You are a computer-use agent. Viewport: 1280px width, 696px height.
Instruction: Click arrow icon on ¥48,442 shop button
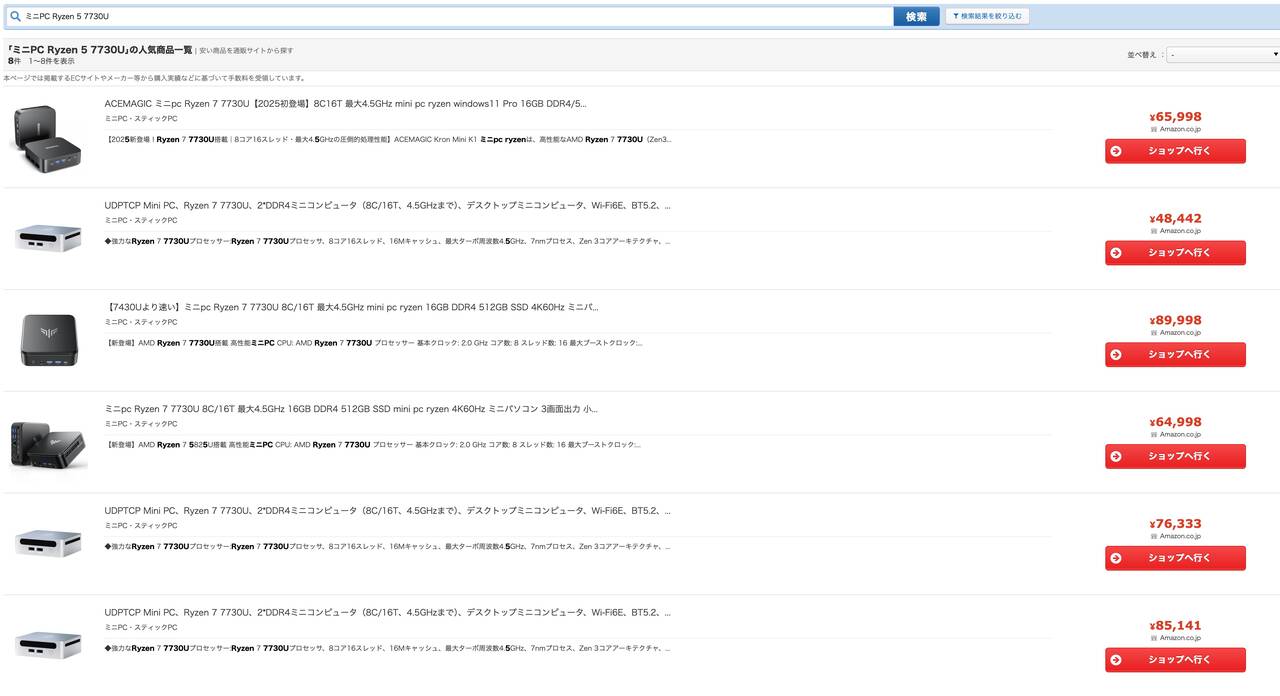pos(1116,253)
